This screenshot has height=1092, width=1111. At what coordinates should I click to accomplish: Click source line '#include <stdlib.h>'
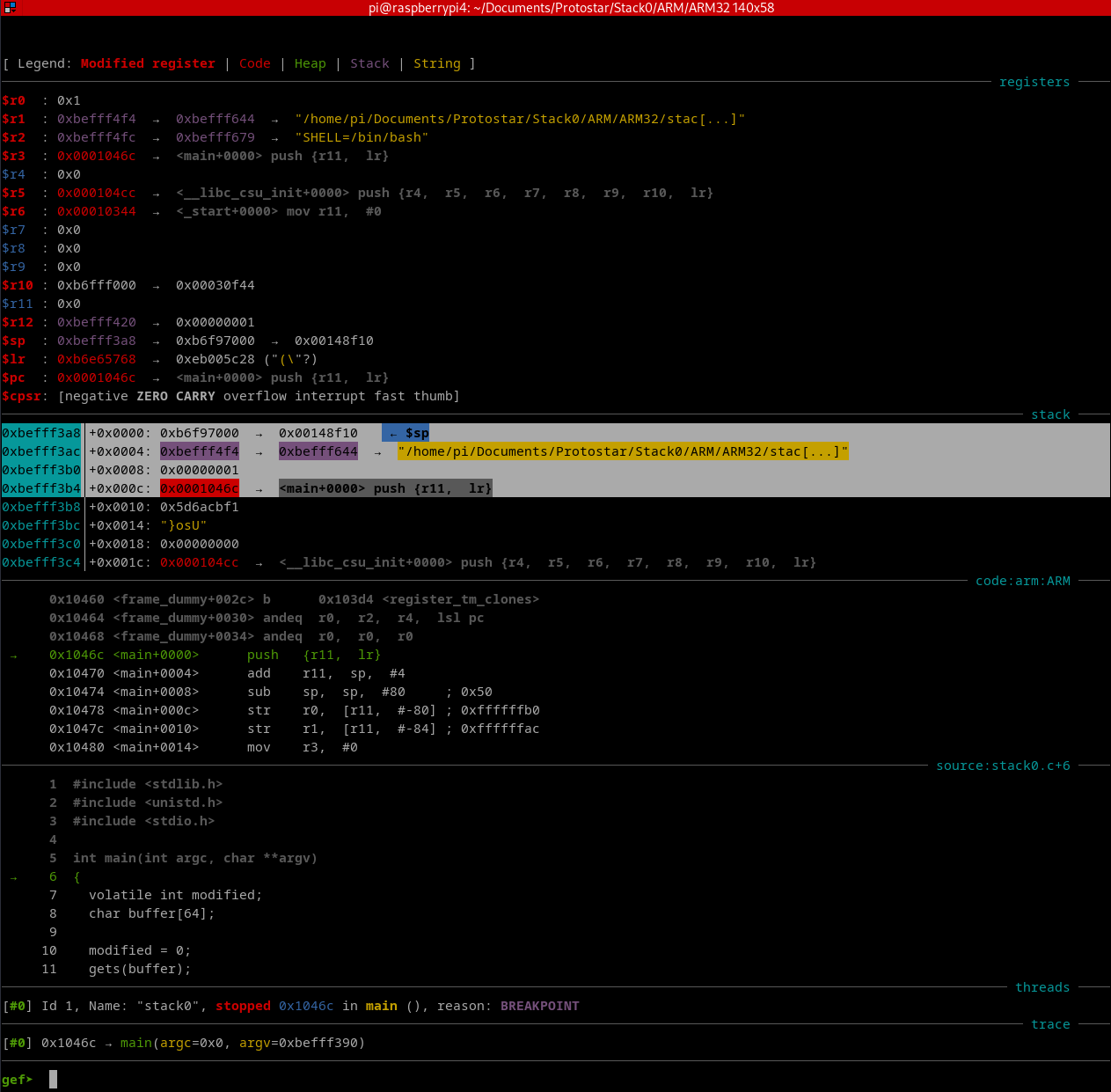pos(148,784)
